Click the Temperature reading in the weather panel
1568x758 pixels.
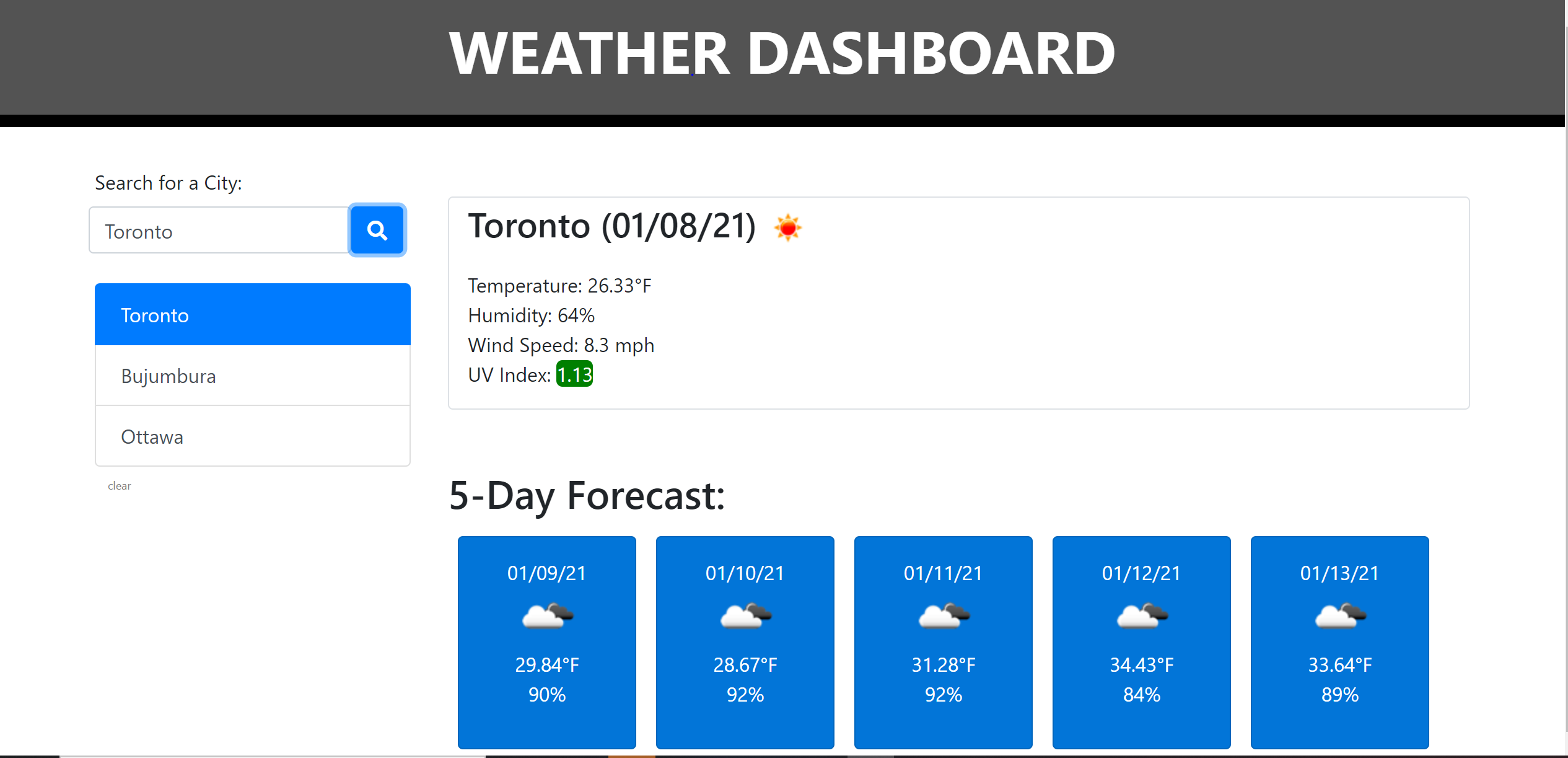[x=558, y=285]
